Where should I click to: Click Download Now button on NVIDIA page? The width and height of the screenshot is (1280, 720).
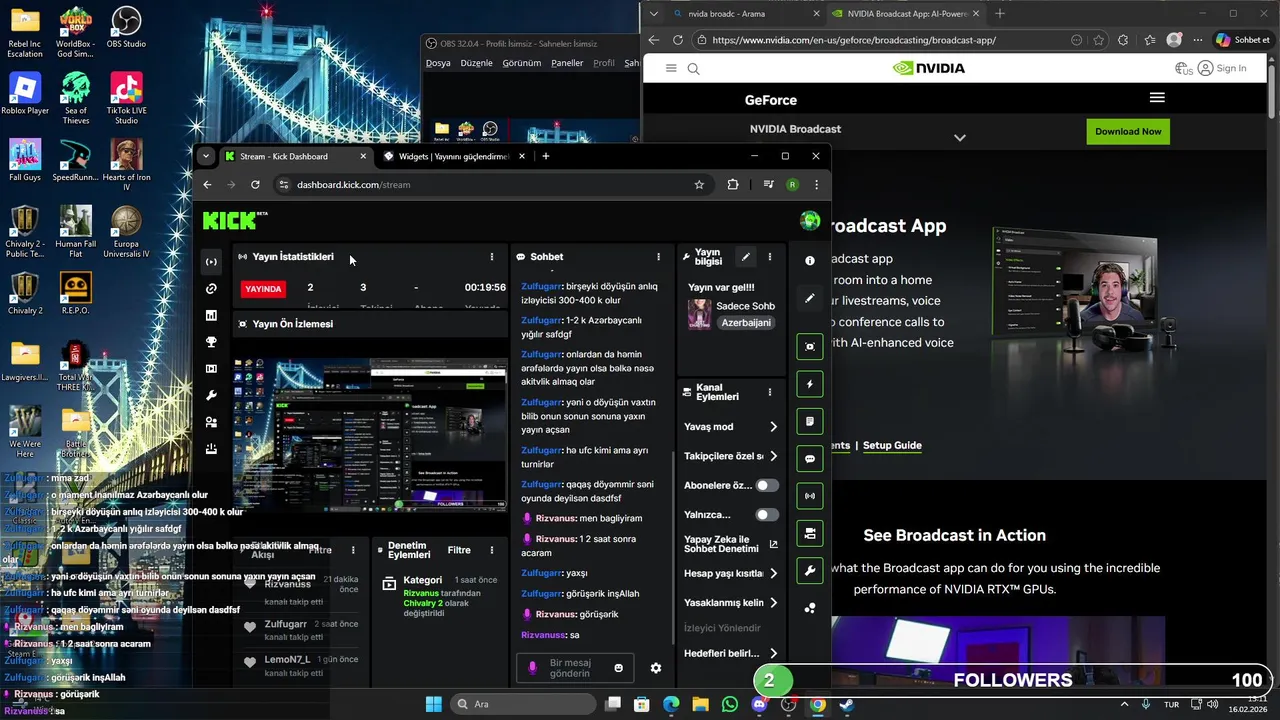pos(1128,131)
